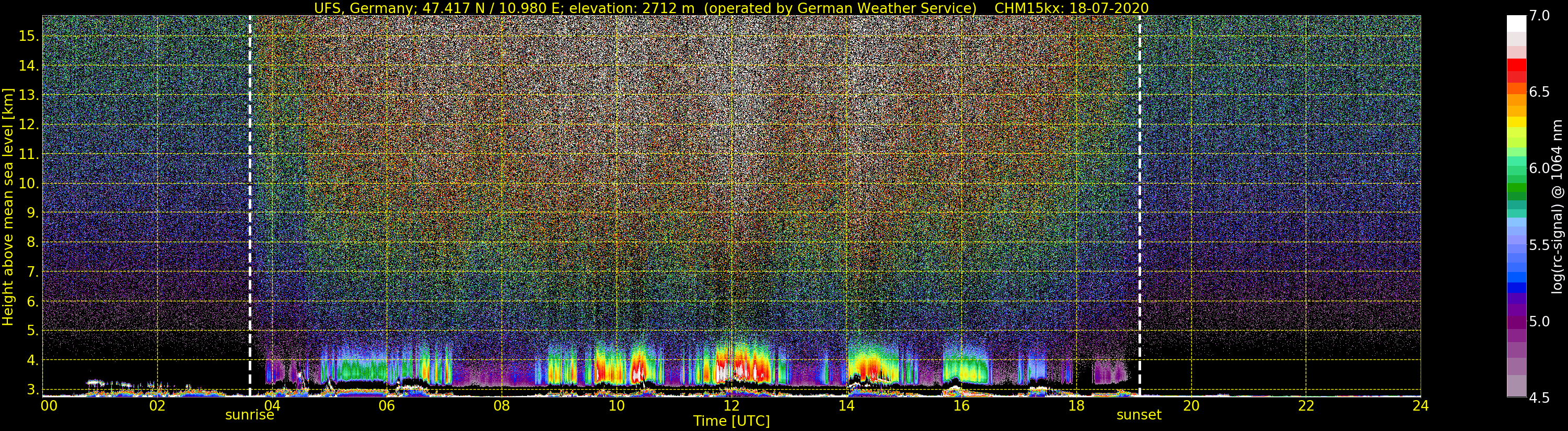Click the purple 5.0 level on colorbar
Image resolution: width=1568 pixels, height=431 pixels.
(x=1516, y=321)
